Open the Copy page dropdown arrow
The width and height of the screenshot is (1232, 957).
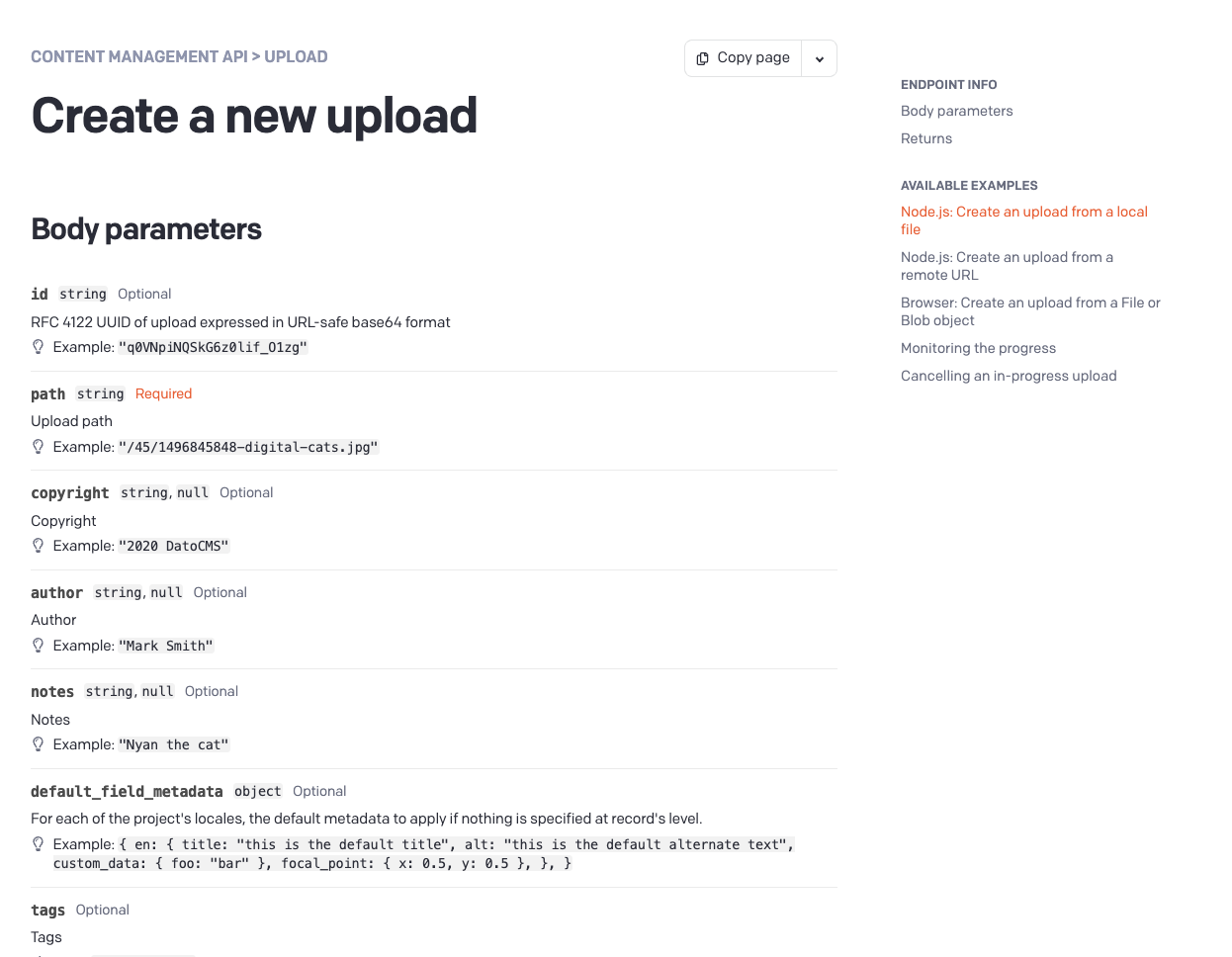point(819,58)
